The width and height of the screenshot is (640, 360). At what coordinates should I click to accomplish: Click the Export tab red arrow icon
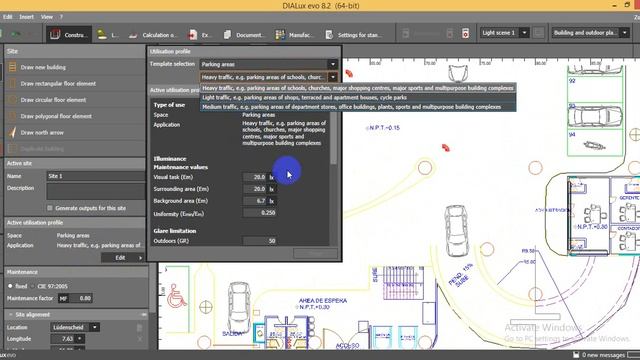click(193, 35)
